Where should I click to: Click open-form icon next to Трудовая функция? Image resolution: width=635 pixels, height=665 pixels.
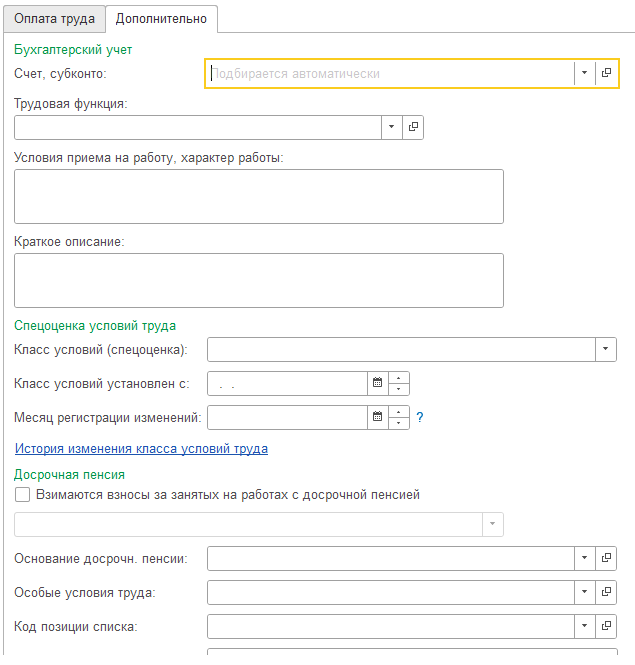(x=412, y=127)
